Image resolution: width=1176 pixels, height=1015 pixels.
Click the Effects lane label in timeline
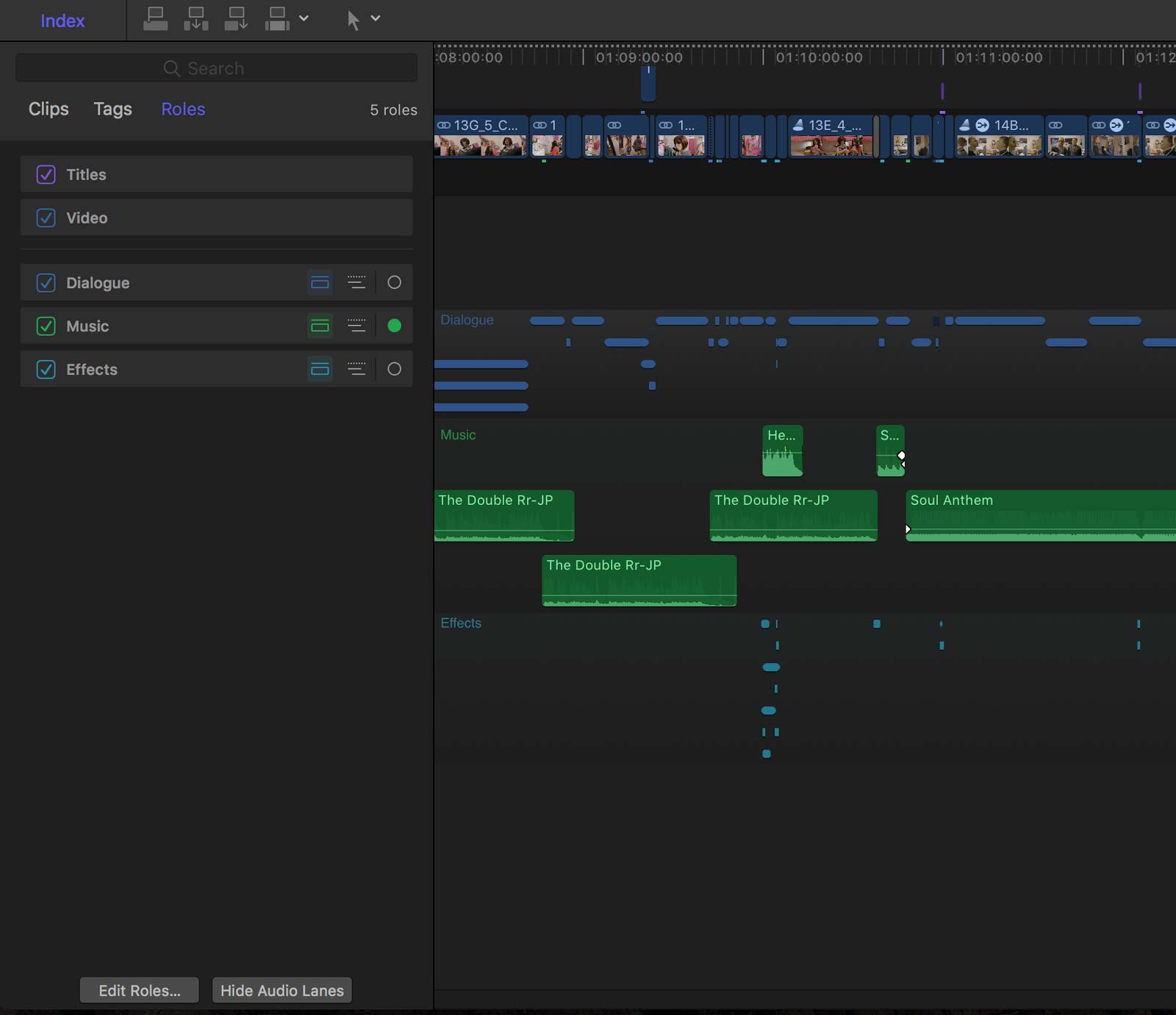click(x=461, y=623)
